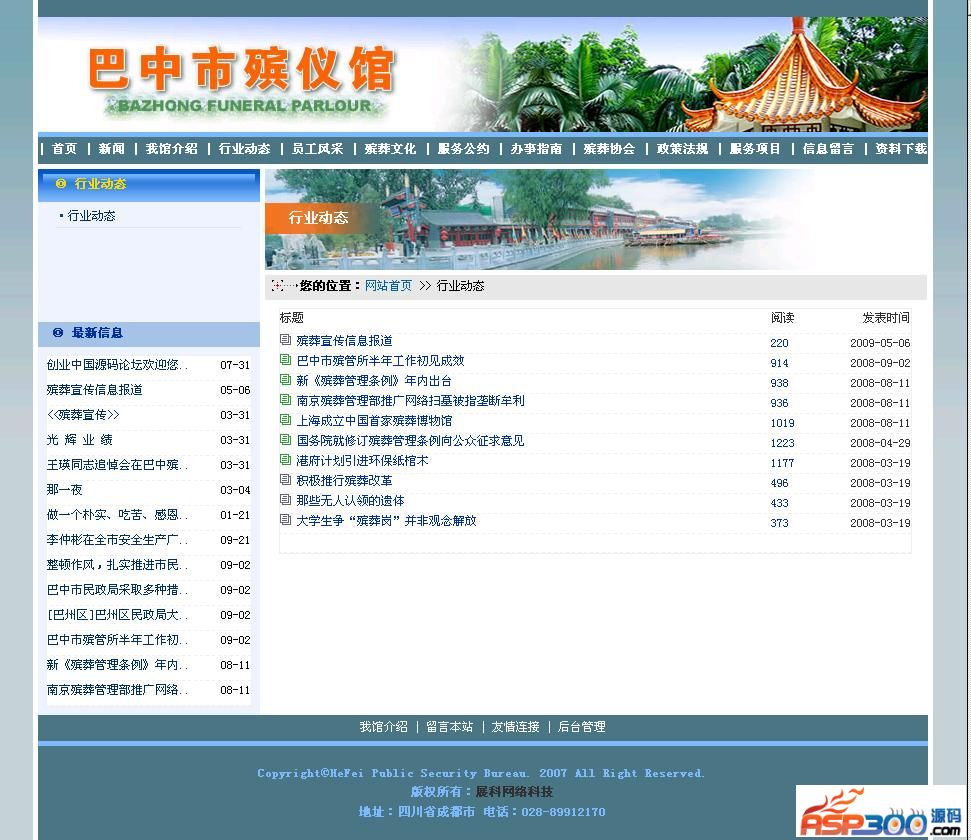Image resolution: width=971 pixels, height=840 pixels.
Task: Click 后台管理 link in the footer
Action: [x=581, y=727]
